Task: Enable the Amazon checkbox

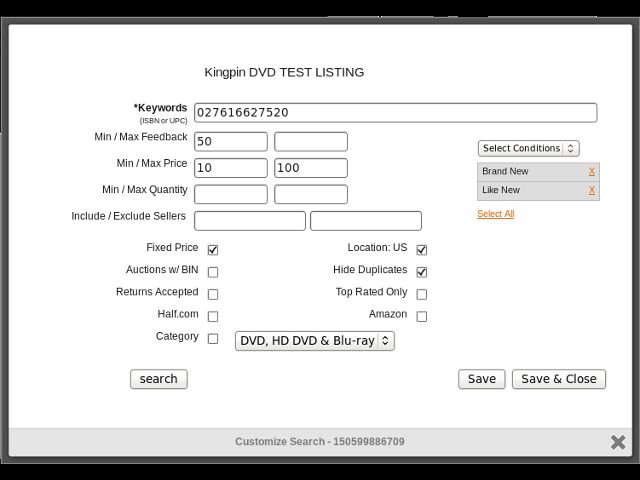Action: pyautogui.click(x=422, y=316)
